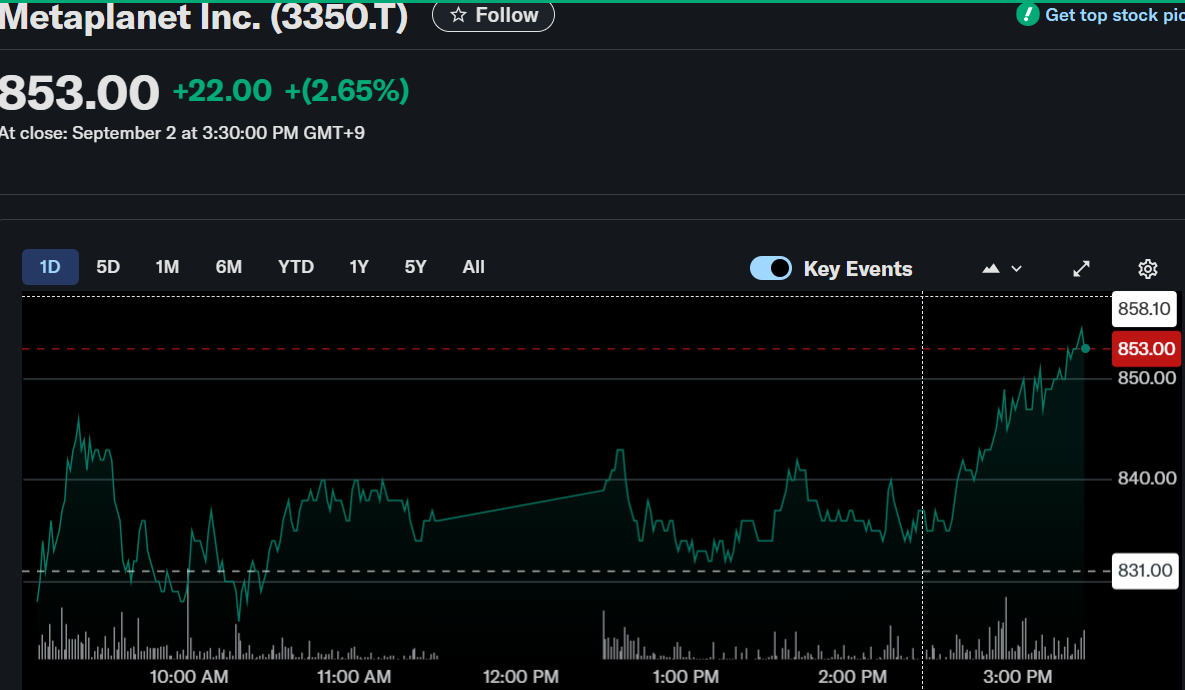The width and height of the screenshot is (1185, 690).
Task: Click the 3:00 PM time label
Action: tap(1017, 676)
